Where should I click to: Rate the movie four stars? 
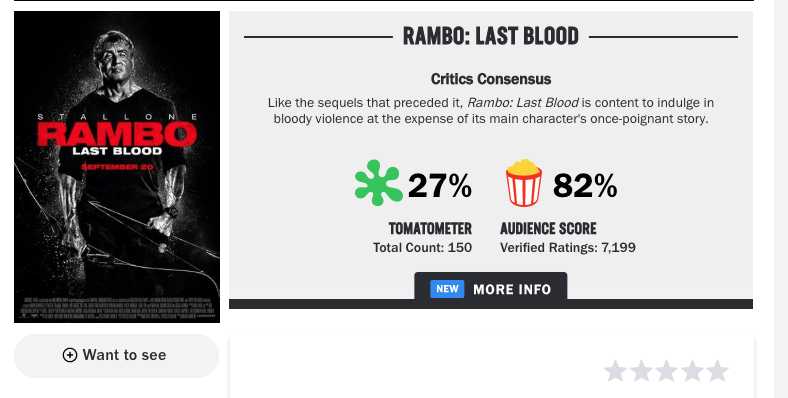tap(692, 371)
